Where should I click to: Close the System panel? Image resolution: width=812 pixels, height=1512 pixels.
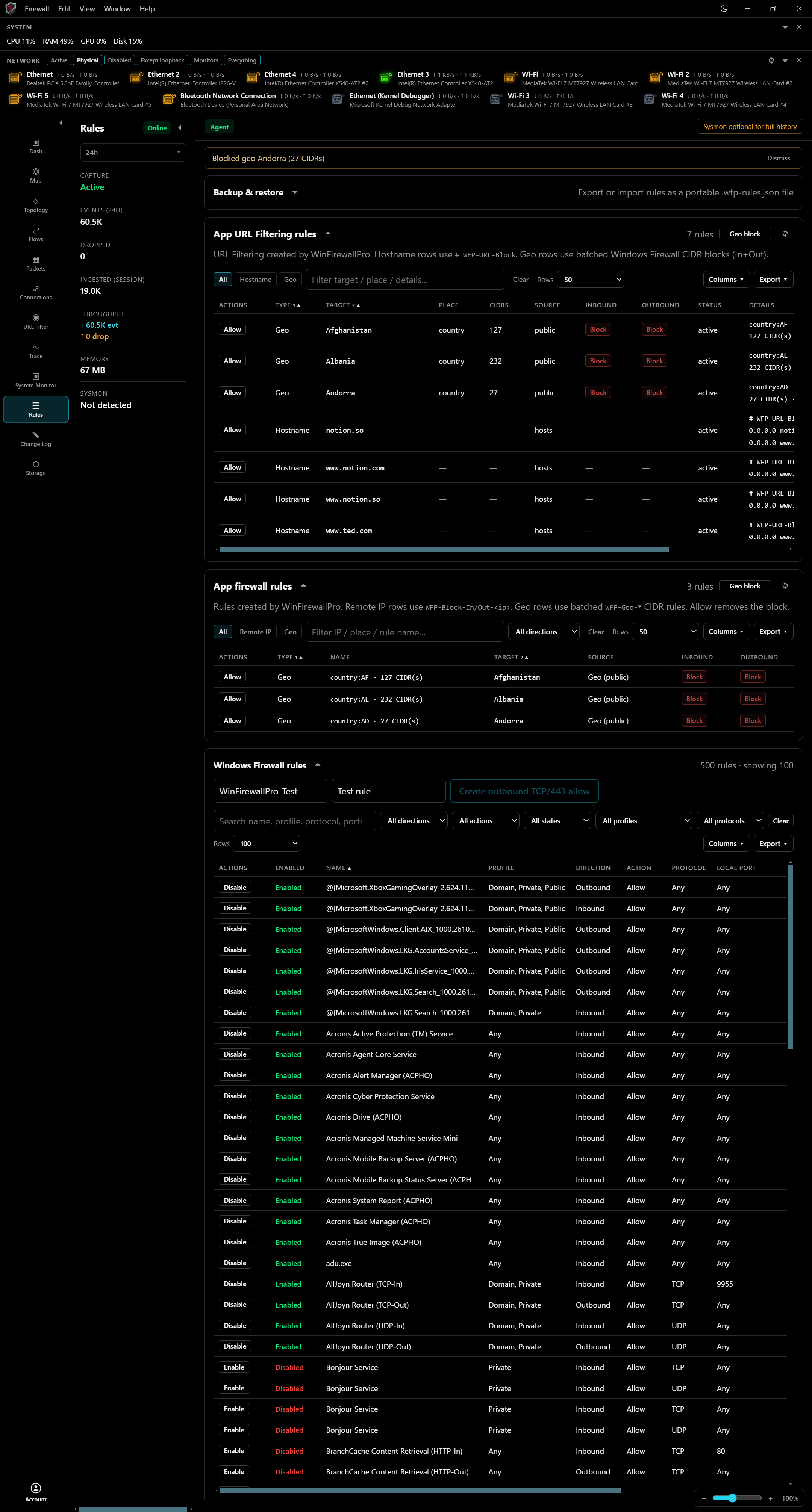click(x=799, y=27)
